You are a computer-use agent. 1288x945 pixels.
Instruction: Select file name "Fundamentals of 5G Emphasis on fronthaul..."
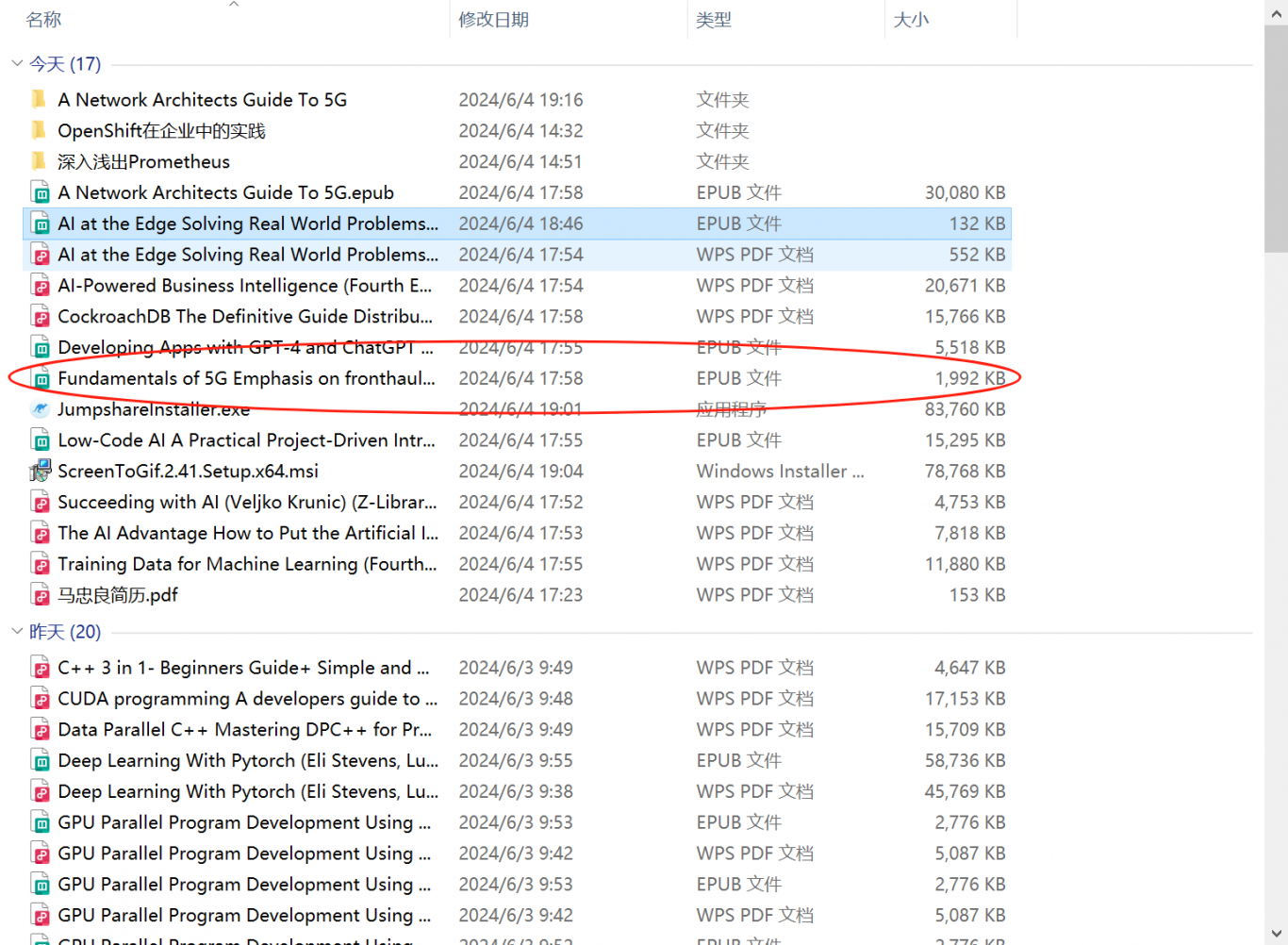[246, 378]
